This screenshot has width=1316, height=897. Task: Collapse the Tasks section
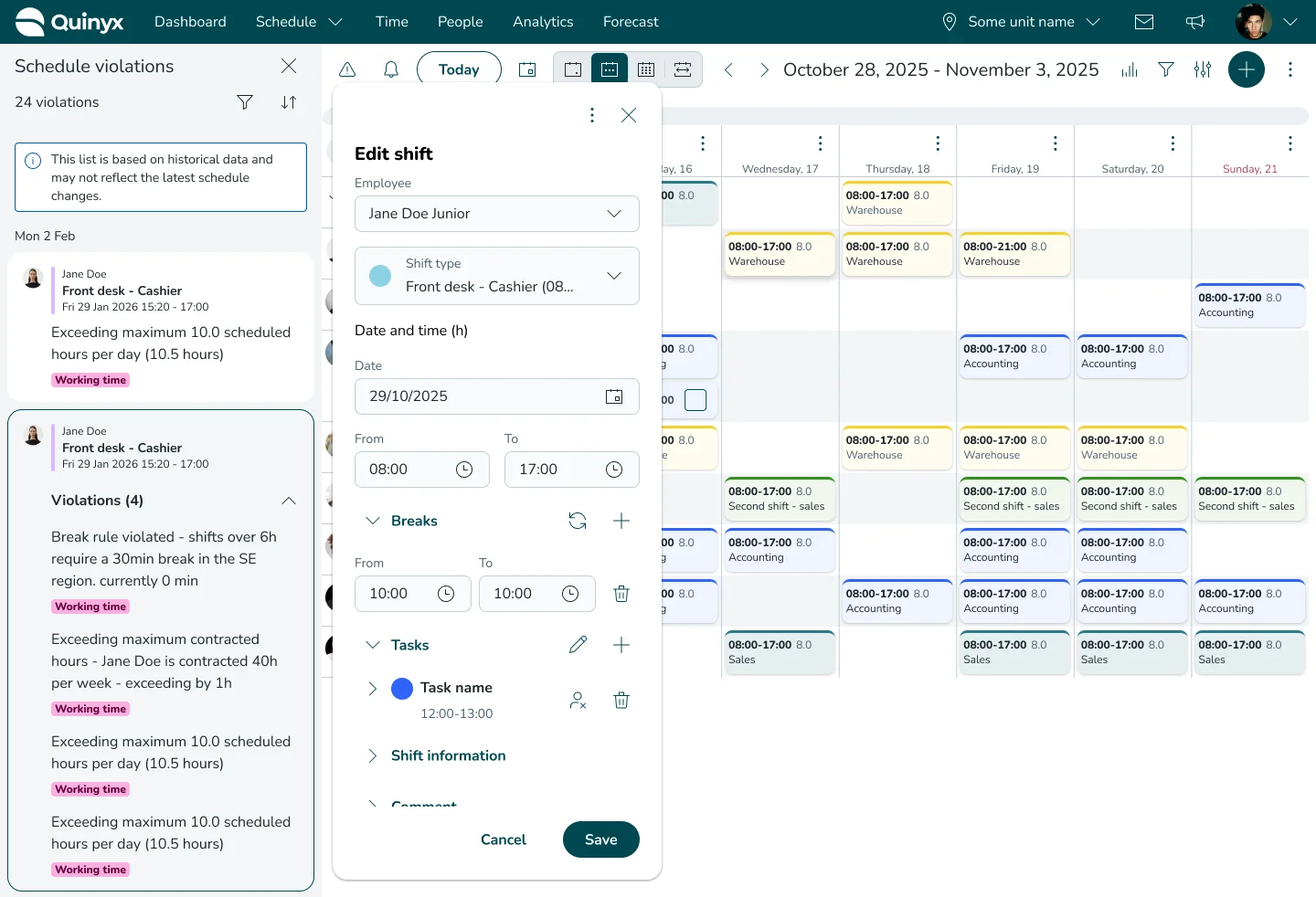[x=373, y=645]
